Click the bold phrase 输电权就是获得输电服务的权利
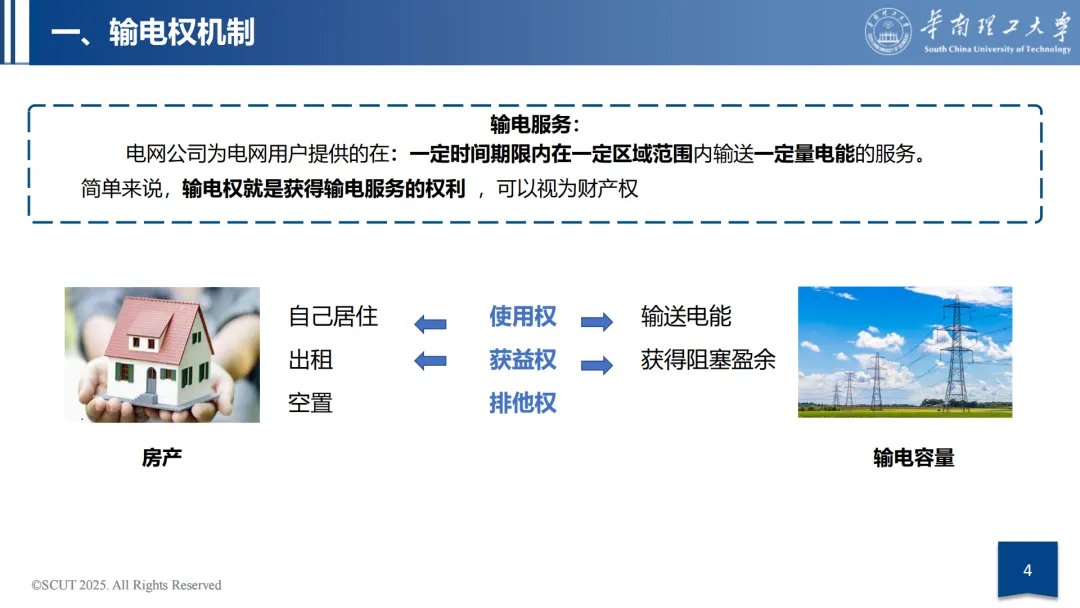The width and height of the screenshot is (1080, 608). click(324, 188)
